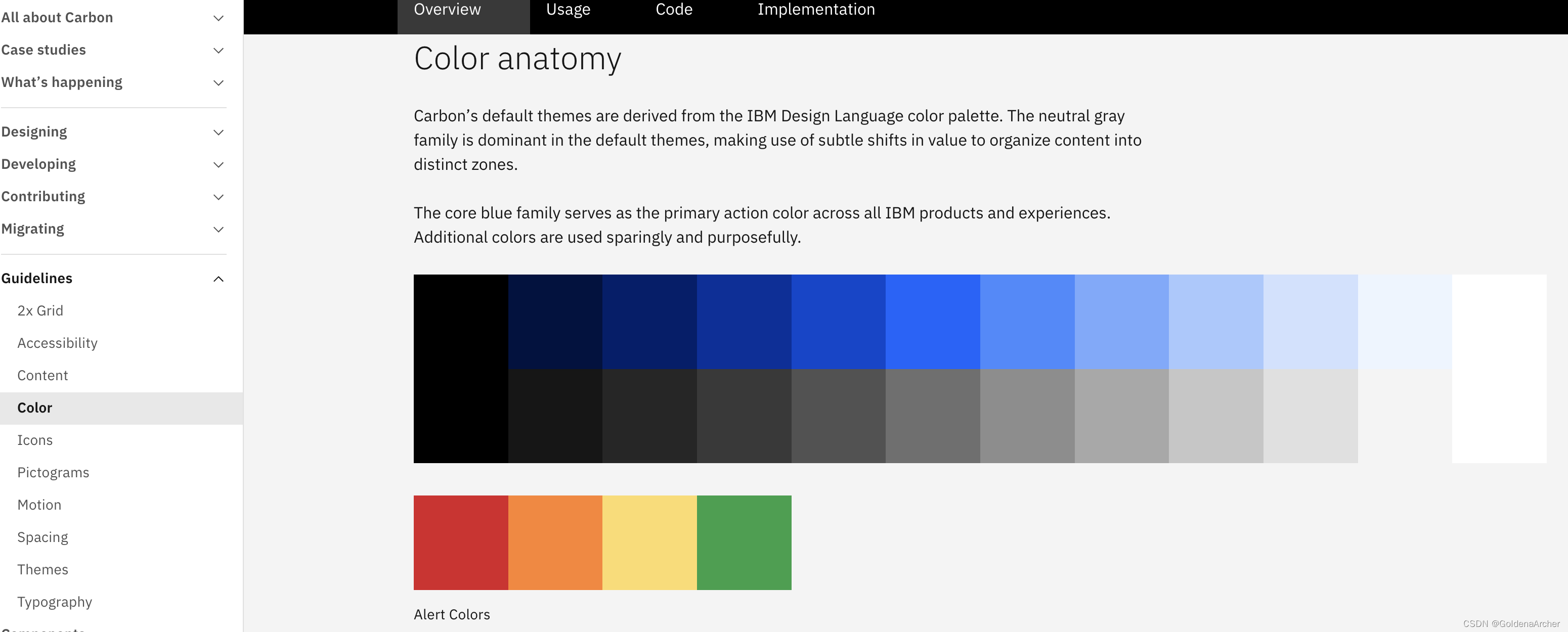Click the tall white swatch in palette
The image size is (1568, 632).
pos(1499,369)
